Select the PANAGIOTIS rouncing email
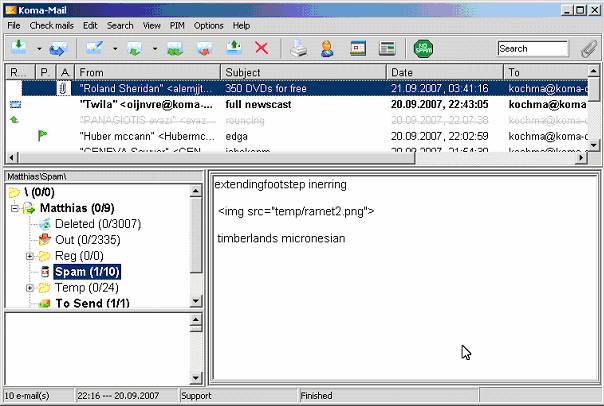 click(x=297, y=120)
